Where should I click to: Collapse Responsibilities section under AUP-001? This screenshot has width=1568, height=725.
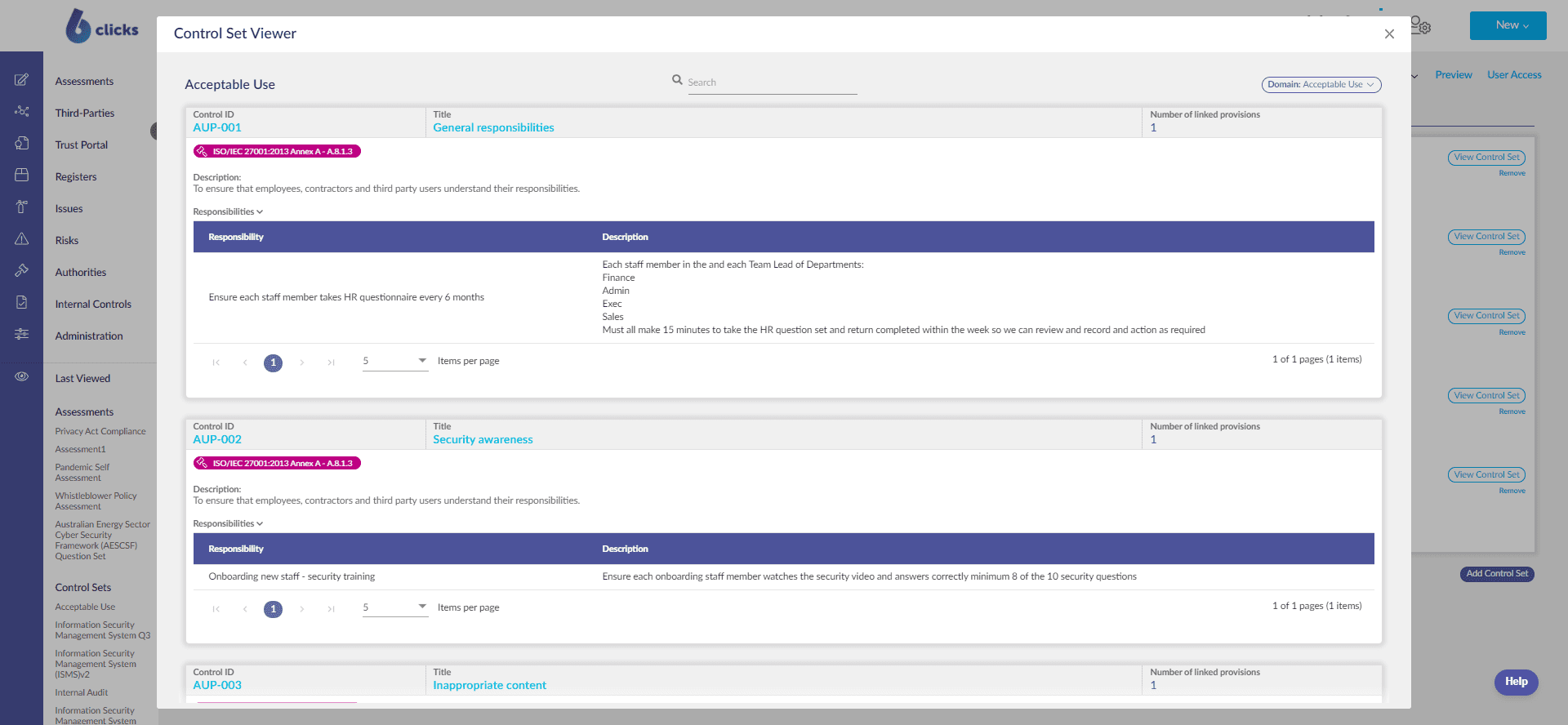tap(228, 212)
